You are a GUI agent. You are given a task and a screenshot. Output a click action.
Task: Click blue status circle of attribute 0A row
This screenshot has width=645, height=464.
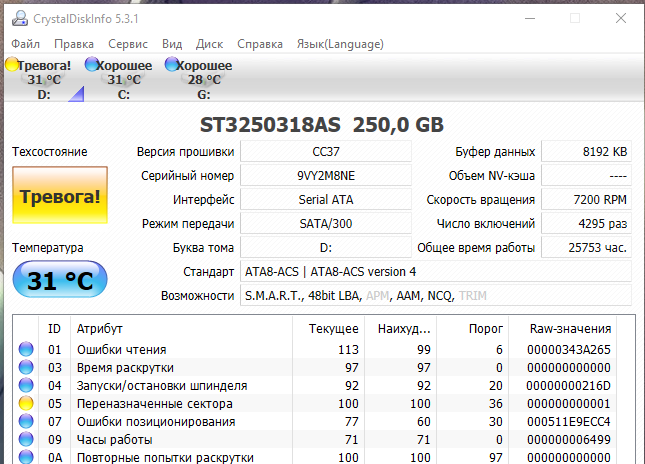26,457
